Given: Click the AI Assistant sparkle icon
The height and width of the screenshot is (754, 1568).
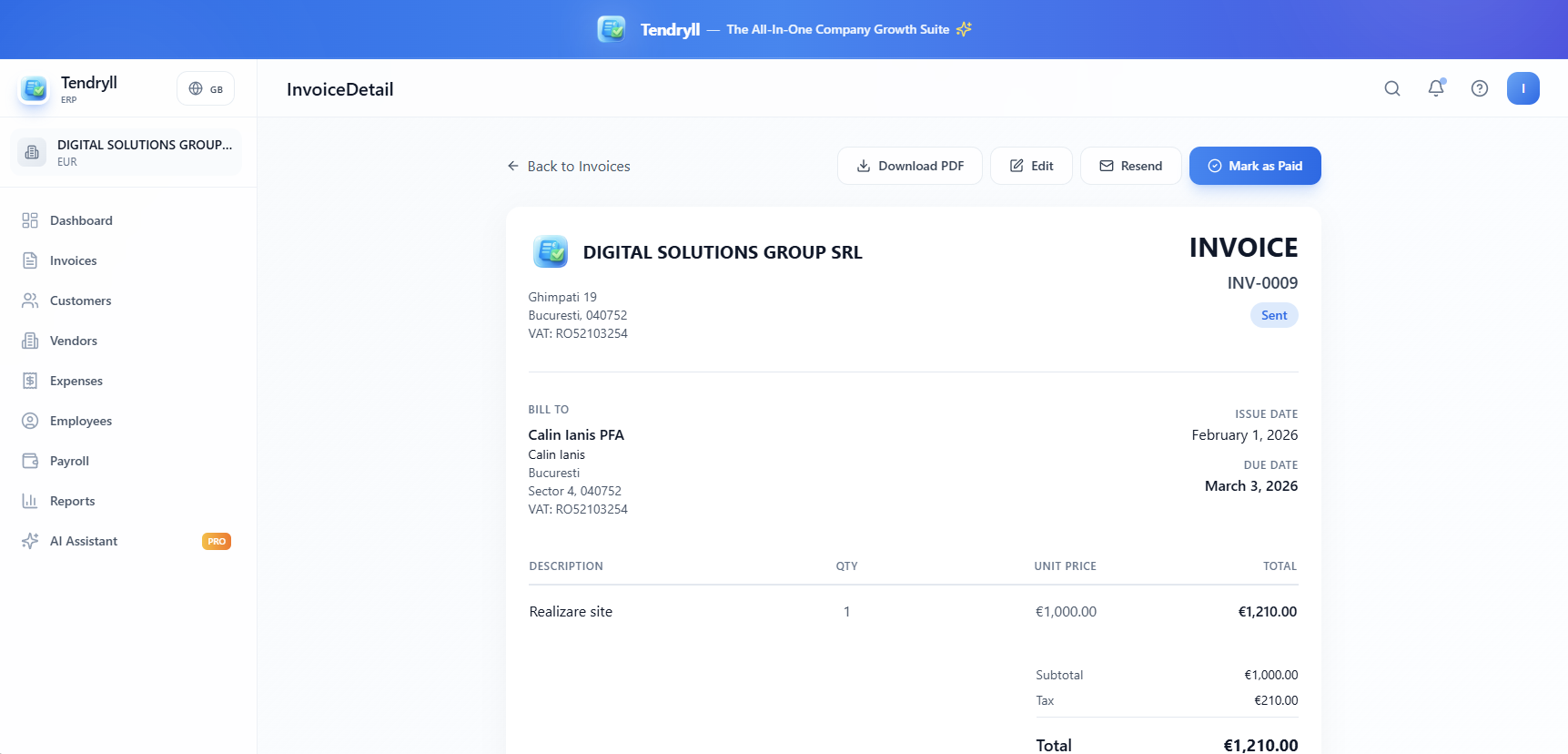Looking at the screenshot, I should (30, 541).
